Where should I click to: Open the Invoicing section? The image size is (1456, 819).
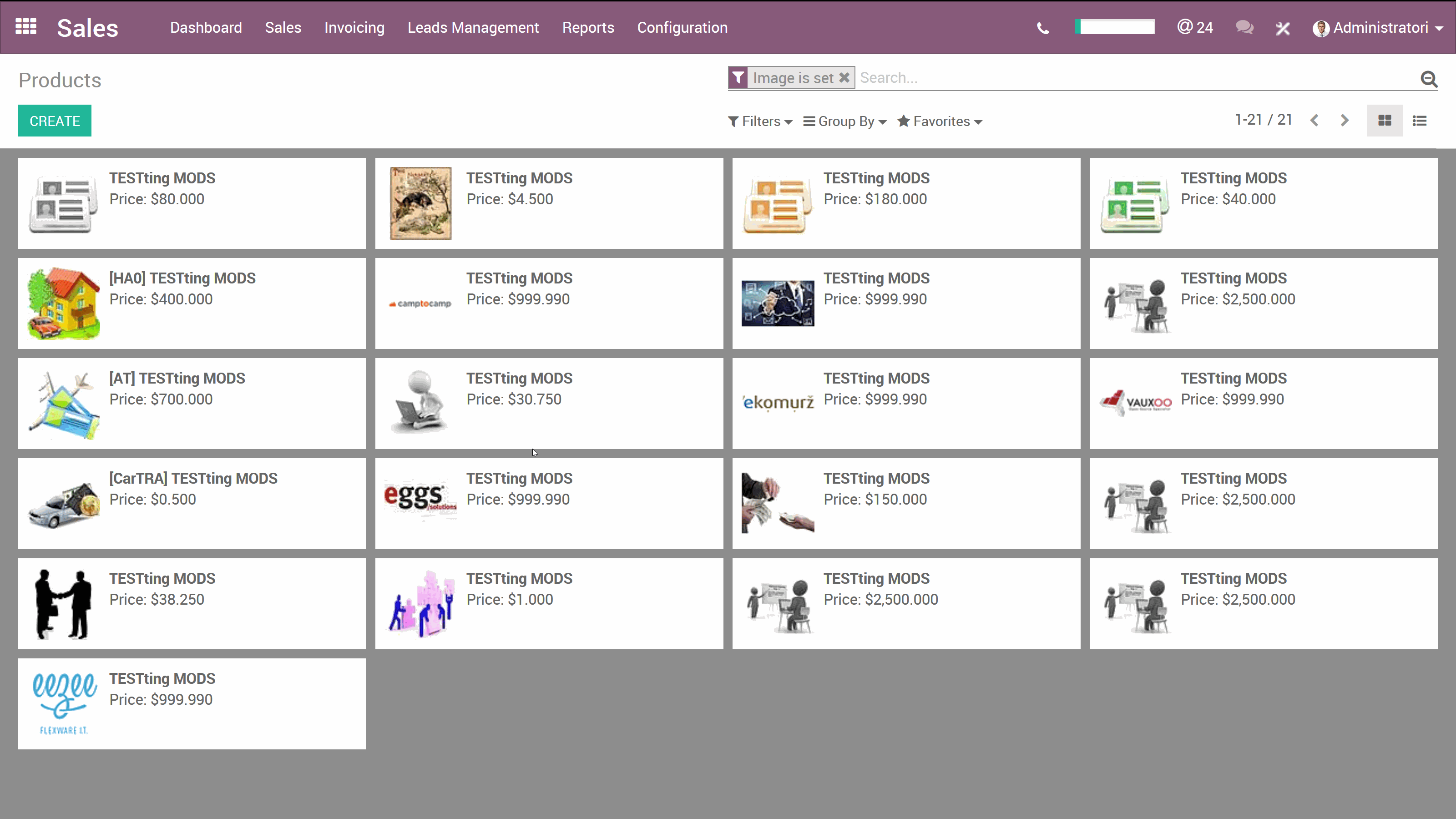[354, 27]
